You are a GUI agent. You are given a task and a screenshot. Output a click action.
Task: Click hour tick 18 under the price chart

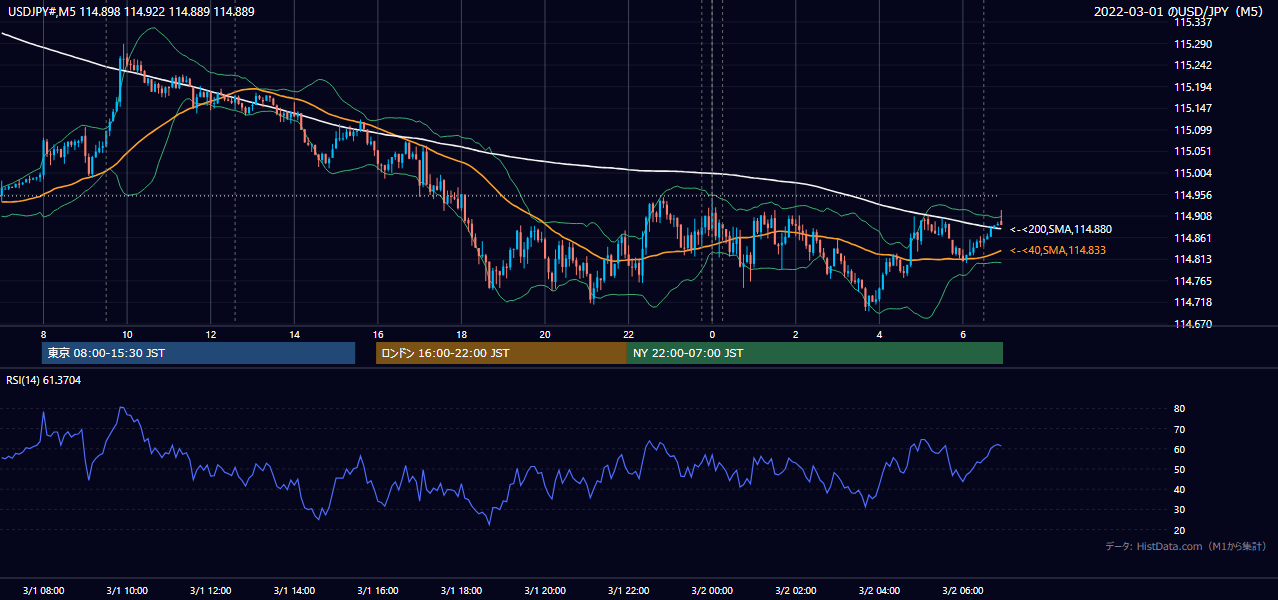[x=461, y=334]
